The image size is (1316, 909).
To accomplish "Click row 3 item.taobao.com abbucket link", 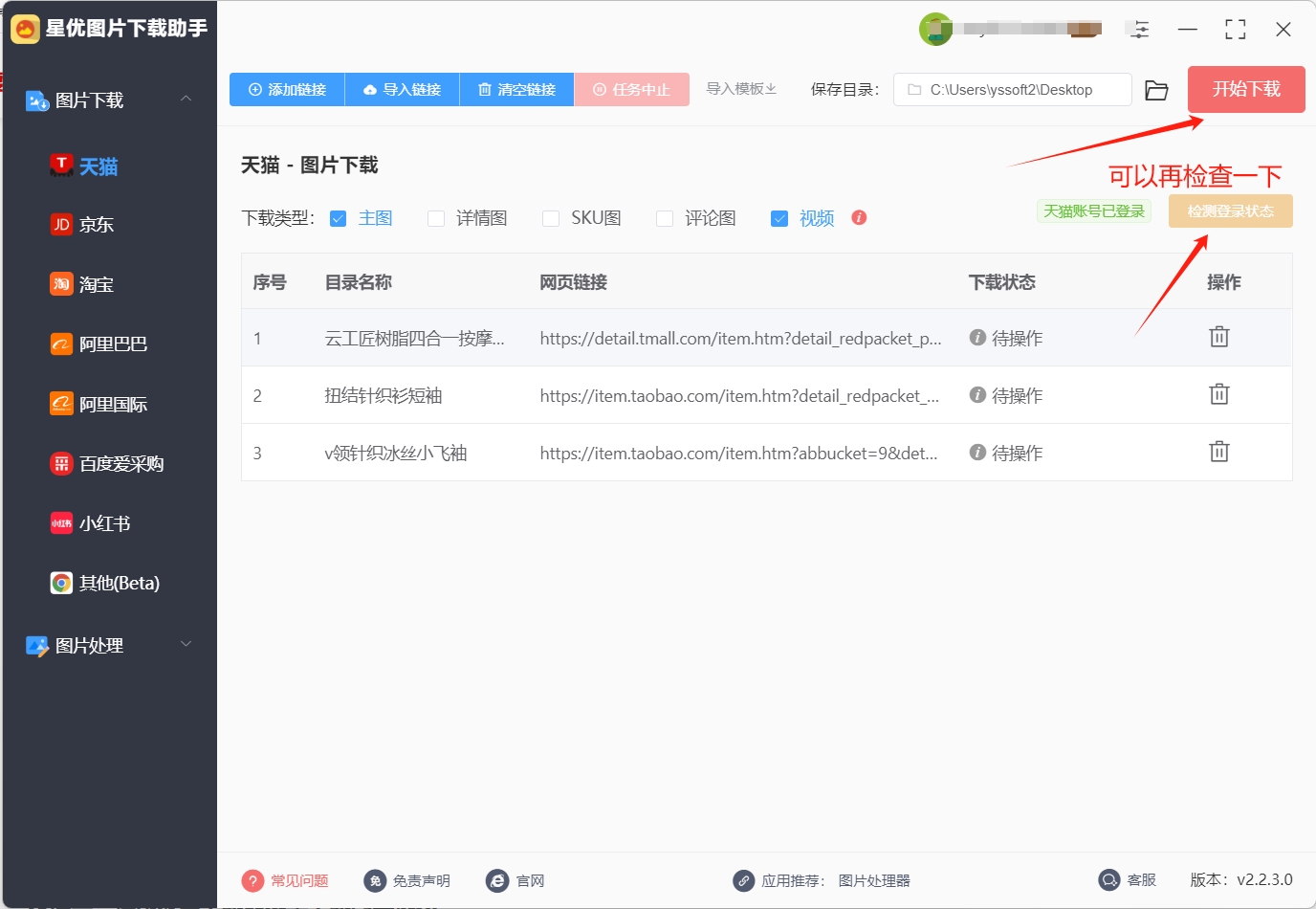I will pyautogui.click(x=738, y=453).
